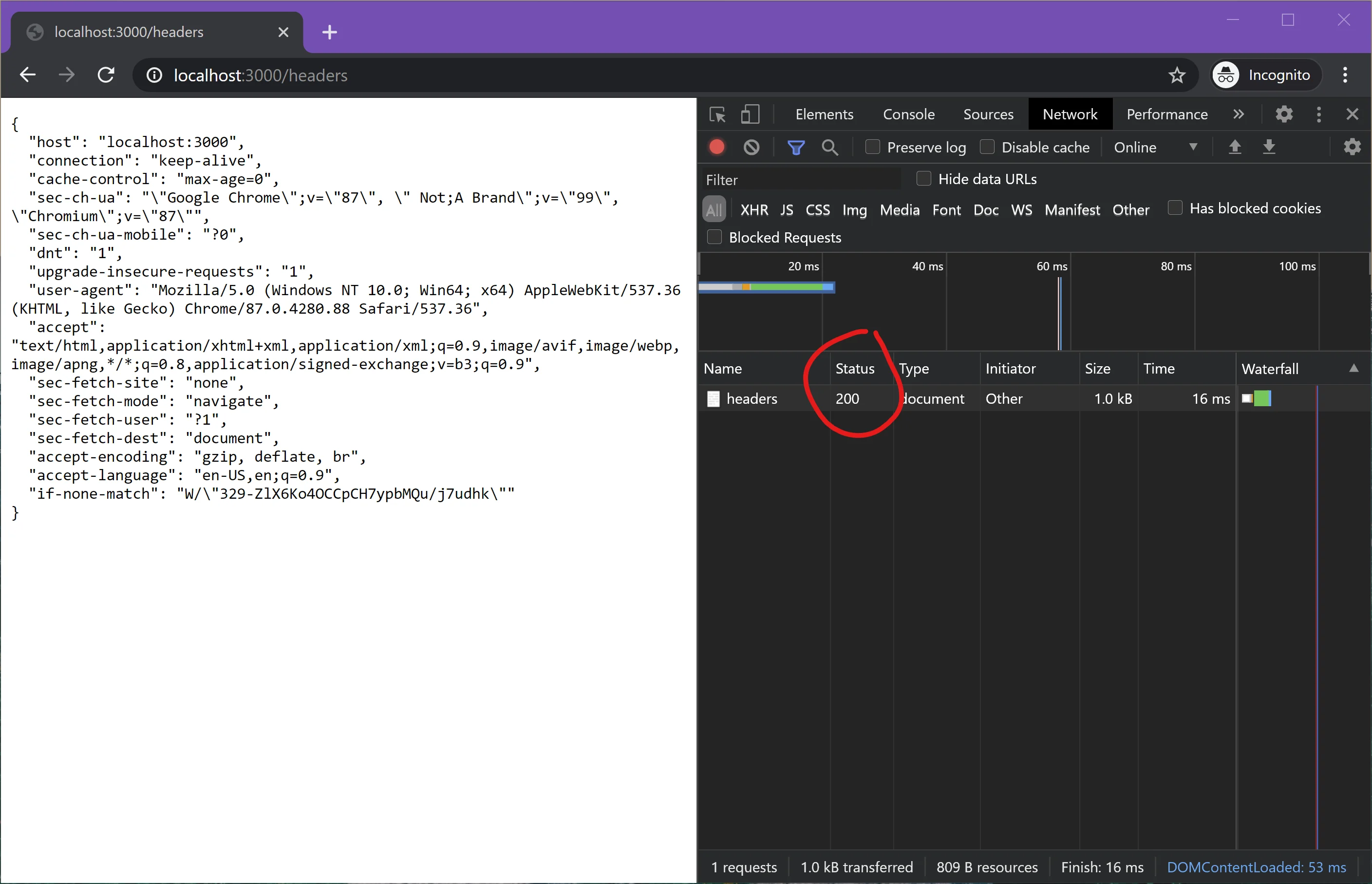1372x884 pixels.
Task: Click the Elements panel tab
Action: [822, 114]
